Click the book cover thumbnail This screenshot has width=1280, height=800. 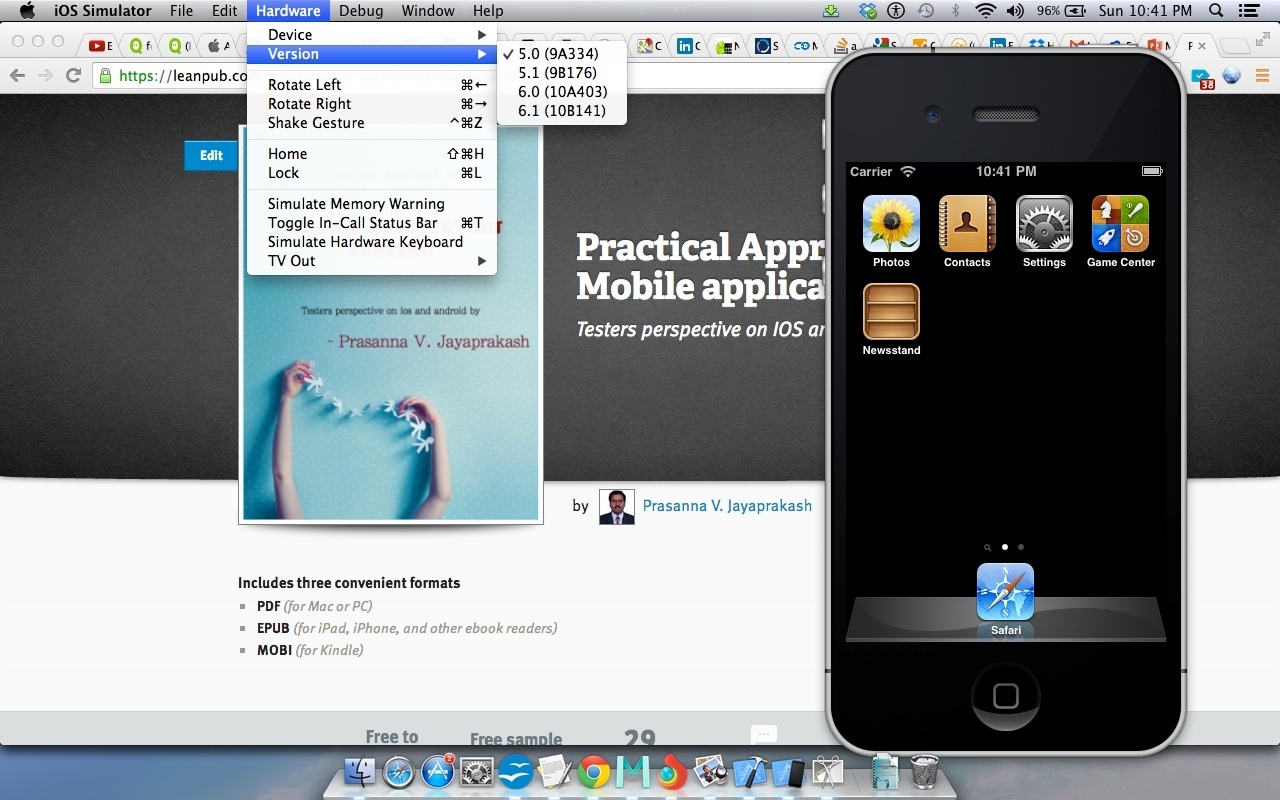pyautogui.click(x=391, y=400)
